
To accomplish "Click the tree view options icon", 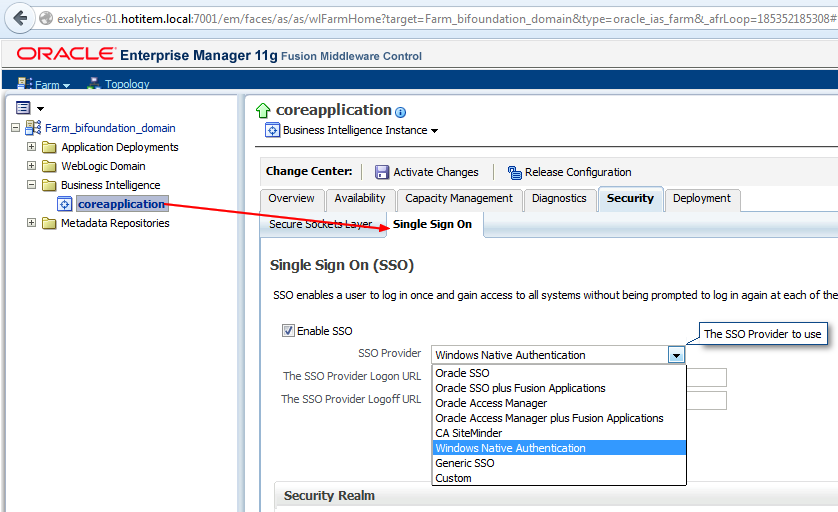I will [x=23, y=107].
